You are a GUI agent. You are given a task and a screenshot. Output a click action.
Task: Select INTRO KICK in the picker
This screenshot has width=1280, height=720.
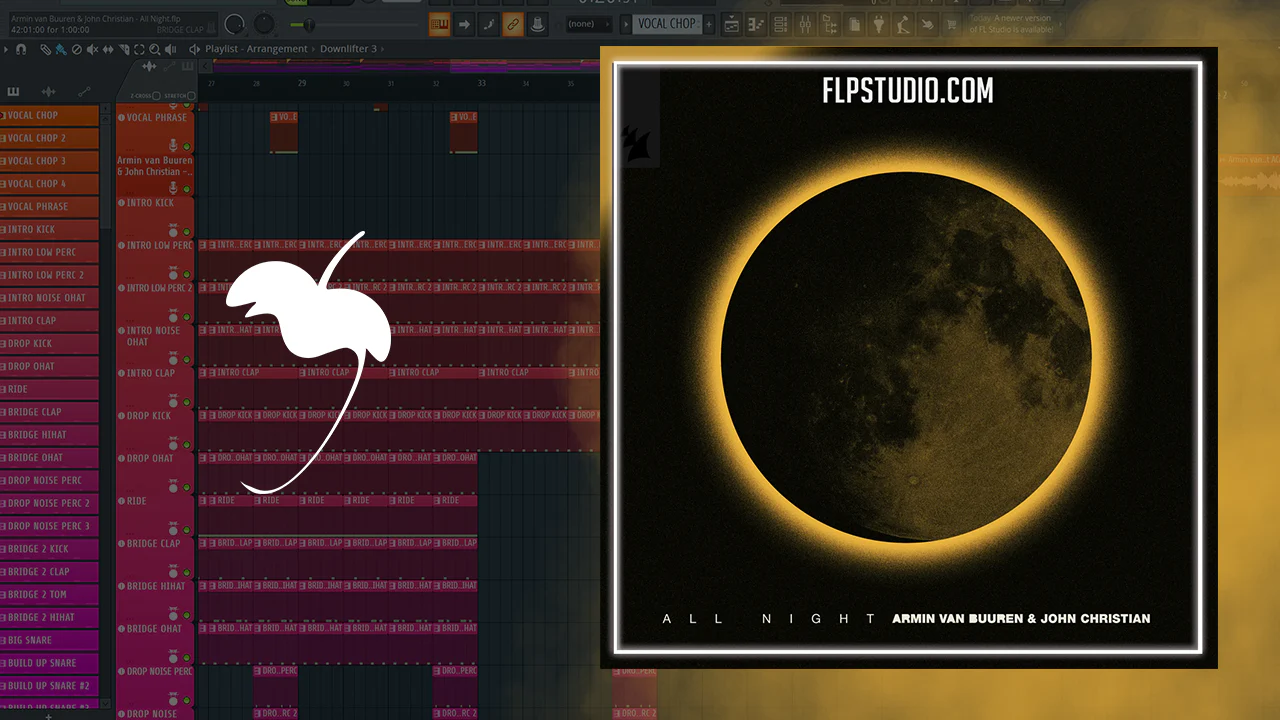[x=49, y=229]
